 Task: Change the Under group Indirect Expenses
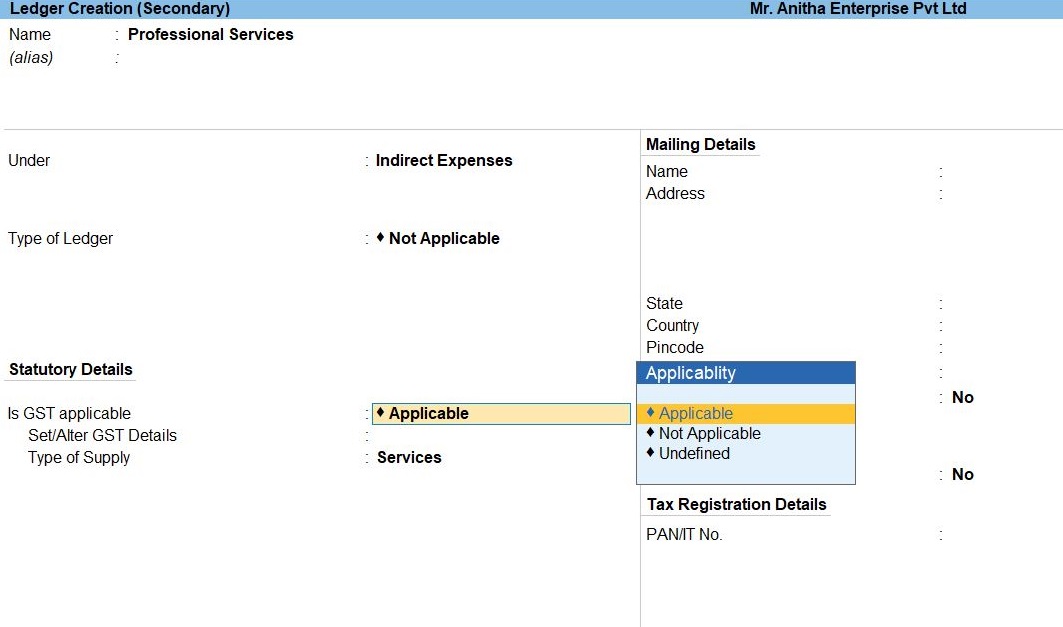[x=443, y=161]
